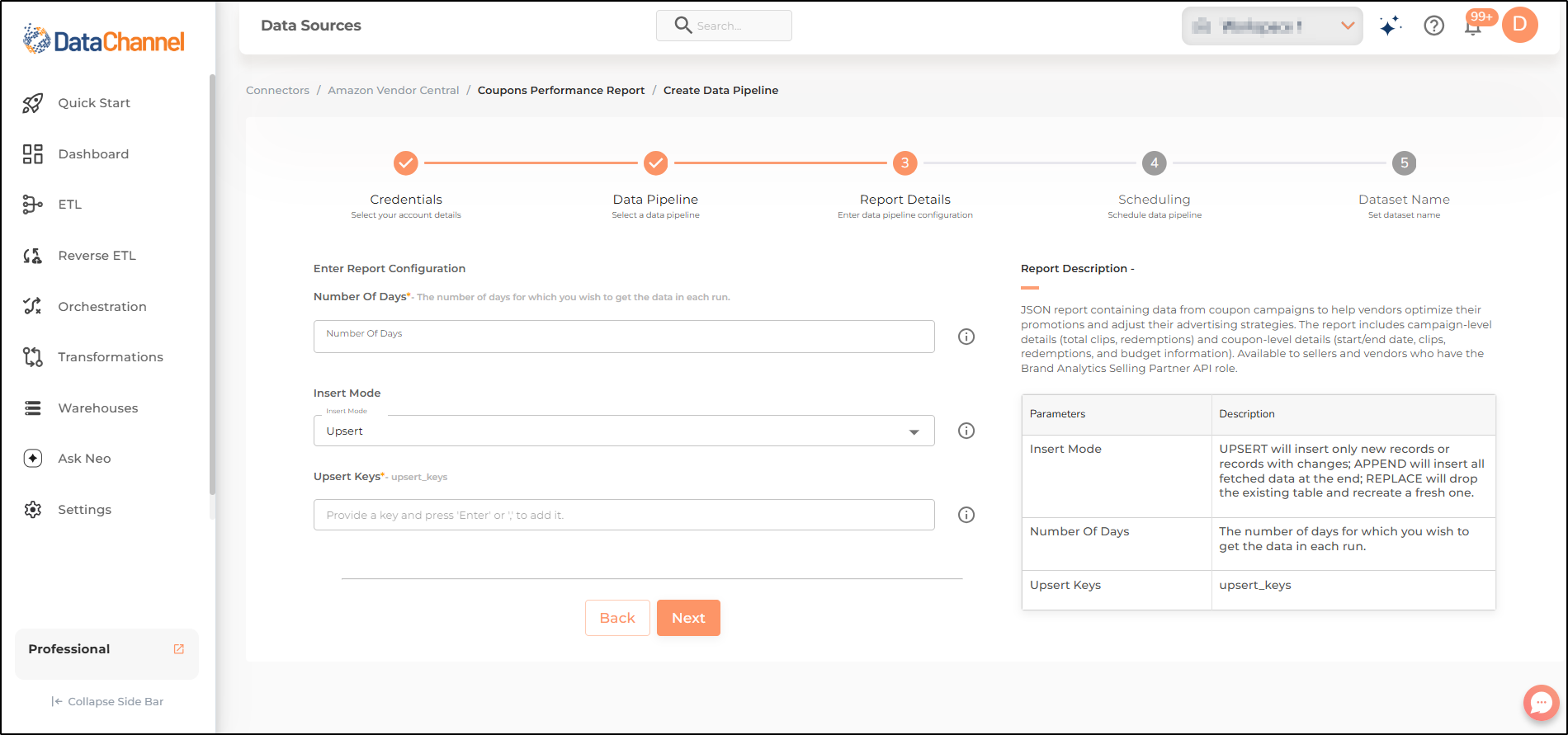Image resolution: width=1568 pixels, height=735 pixels.
Task: Click the ETL pipeline icon
Action: pyautogui.click(x=33, y=205)
